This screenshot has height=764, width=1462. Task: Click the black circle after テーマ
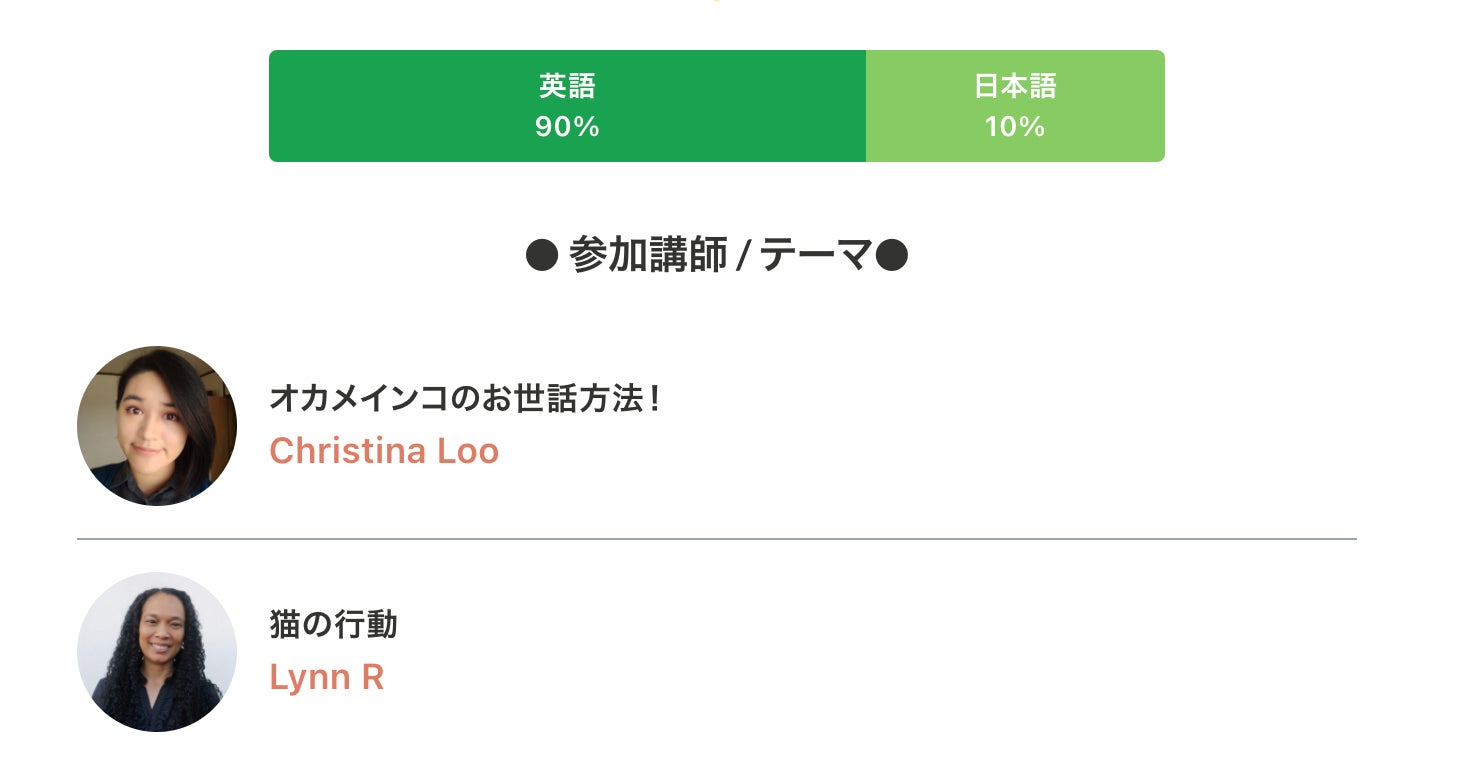(x=891, y=257)
